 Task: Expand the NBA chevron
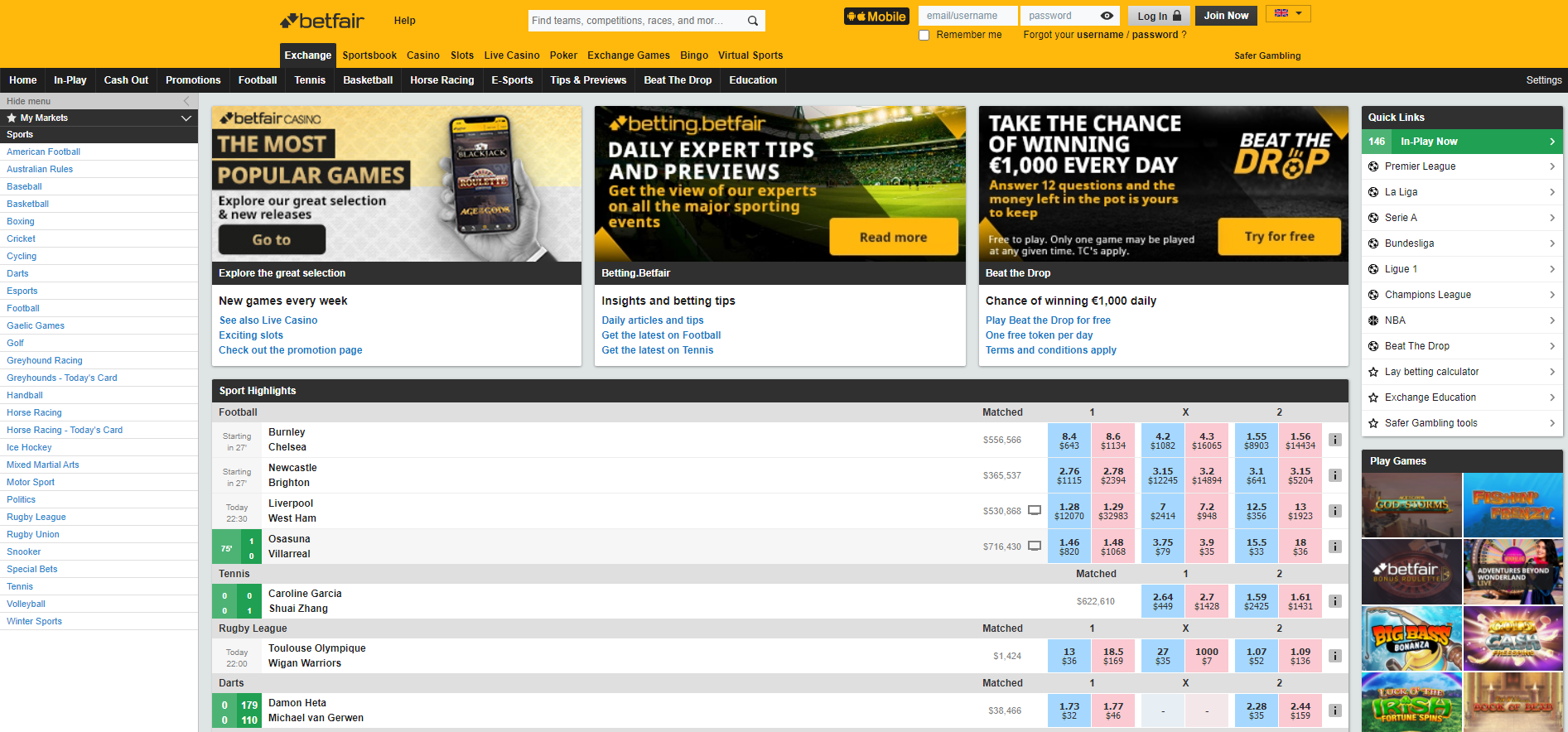click(x=1552, y=320)
